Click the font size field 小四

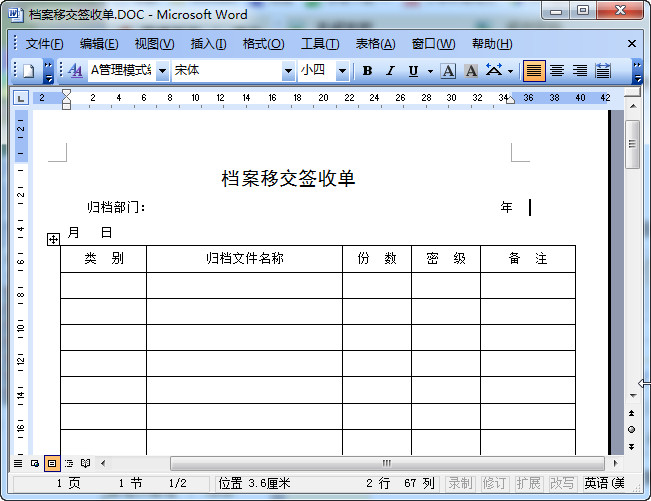pos(317,71)
